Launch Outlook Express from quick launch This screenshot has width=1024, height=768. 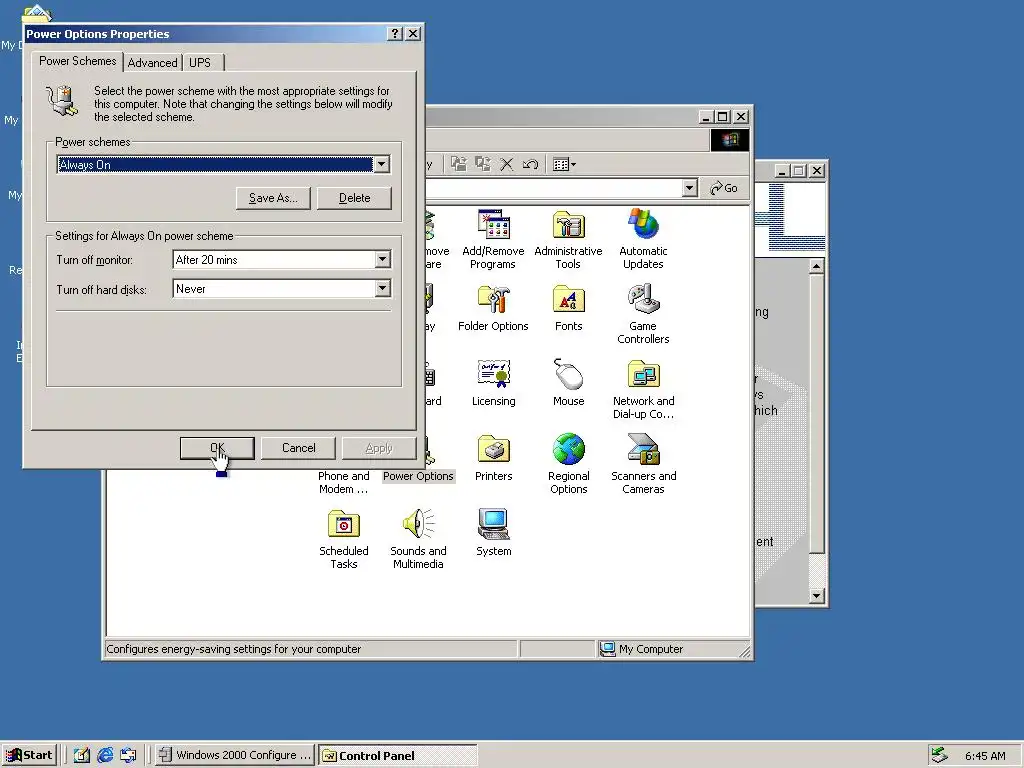[128, 755]
